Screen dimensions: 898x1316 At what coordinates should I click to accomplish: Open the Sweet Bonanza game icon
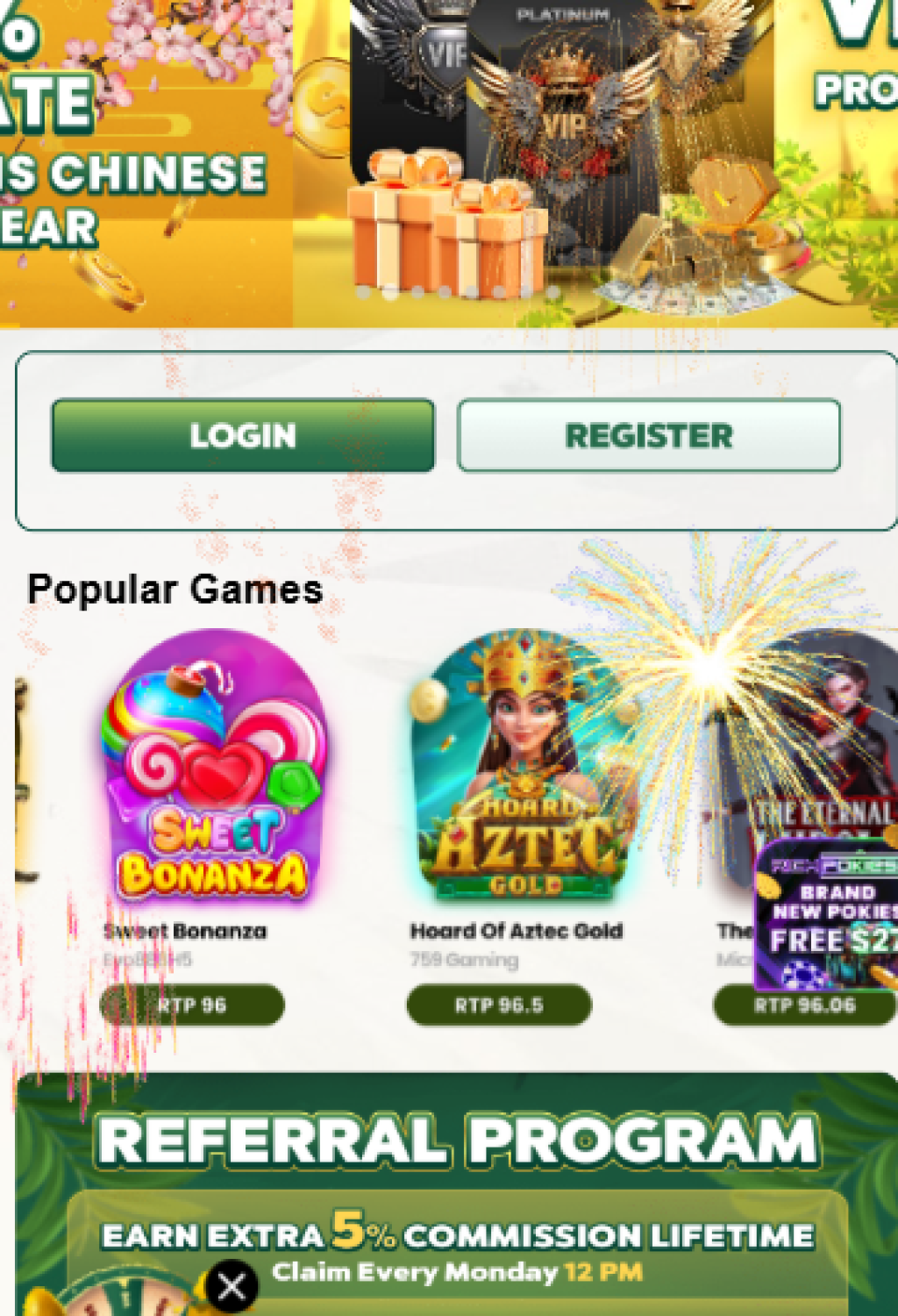point(213,766)
